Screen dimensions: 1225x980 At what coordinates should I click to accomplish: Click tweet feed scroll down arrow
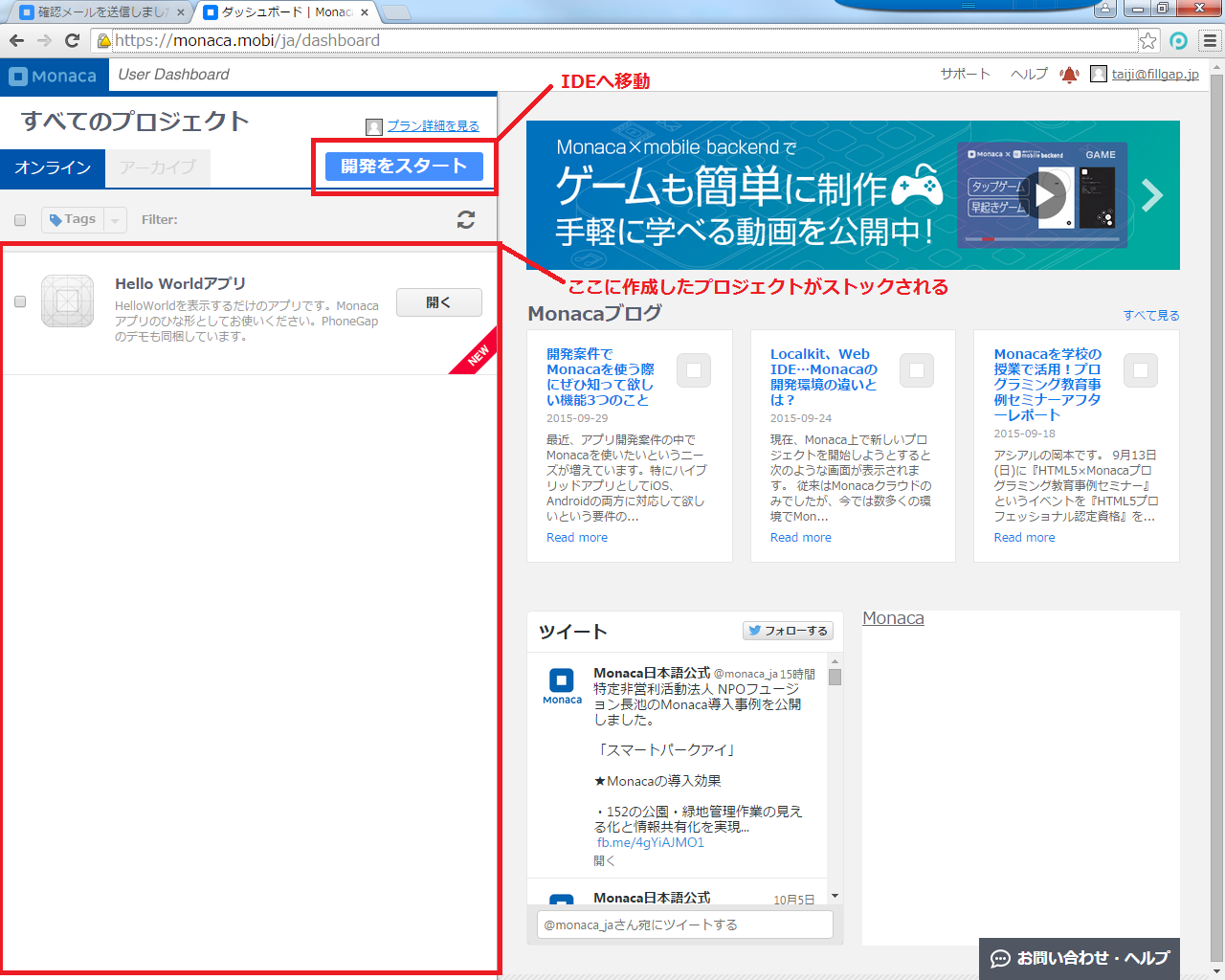pos(835,897)
